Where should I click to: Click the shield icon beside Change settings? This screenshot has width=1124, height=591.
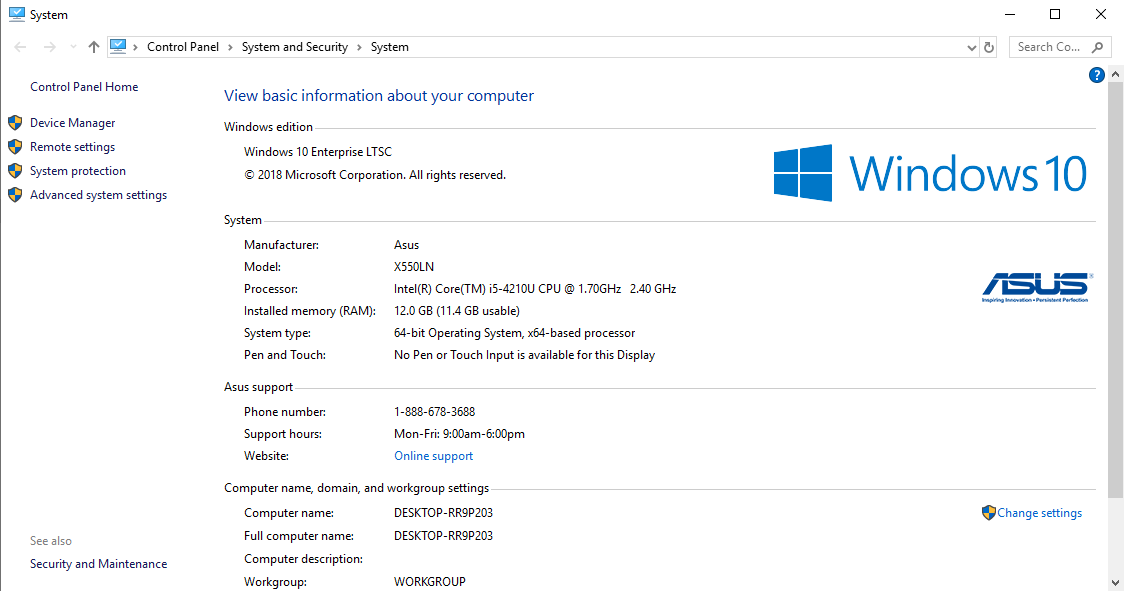coord(989,513)
